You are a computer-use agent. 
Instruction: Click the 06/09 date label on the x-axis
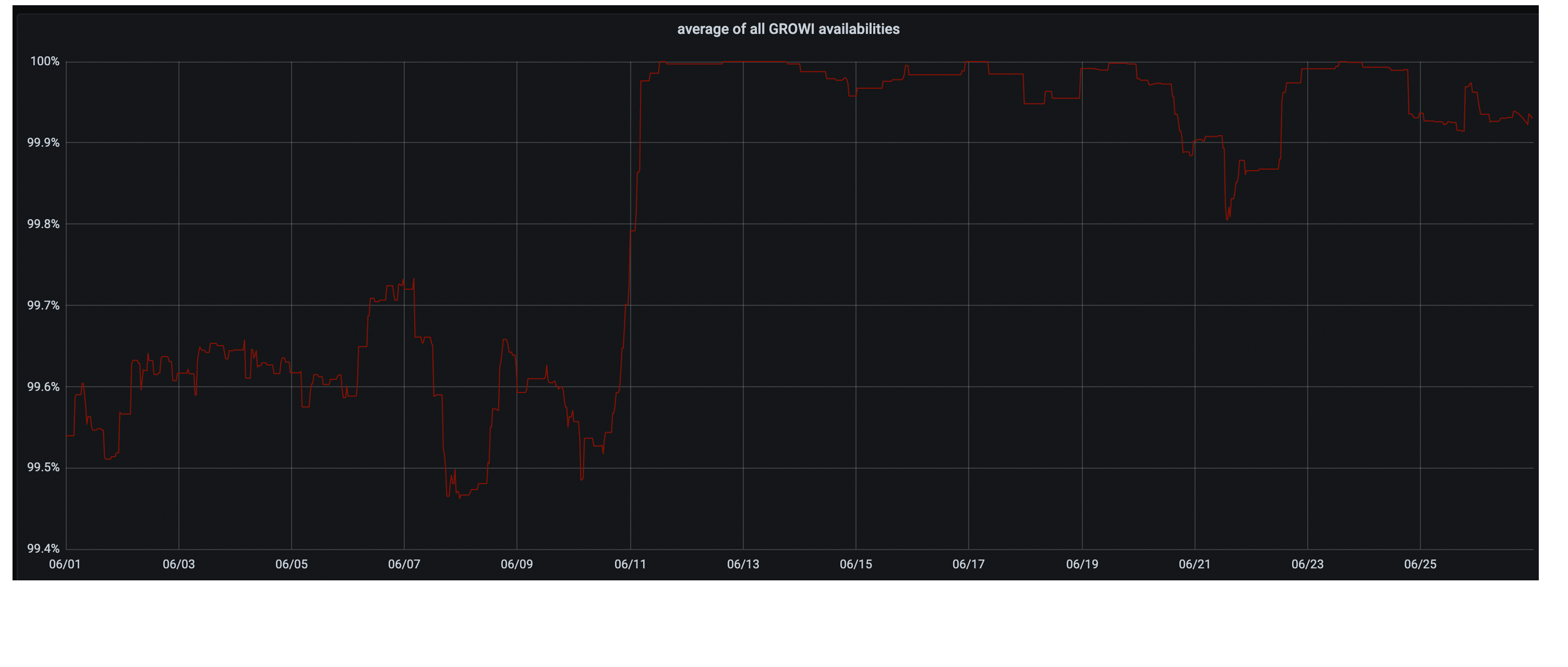(x=516, y=564)
